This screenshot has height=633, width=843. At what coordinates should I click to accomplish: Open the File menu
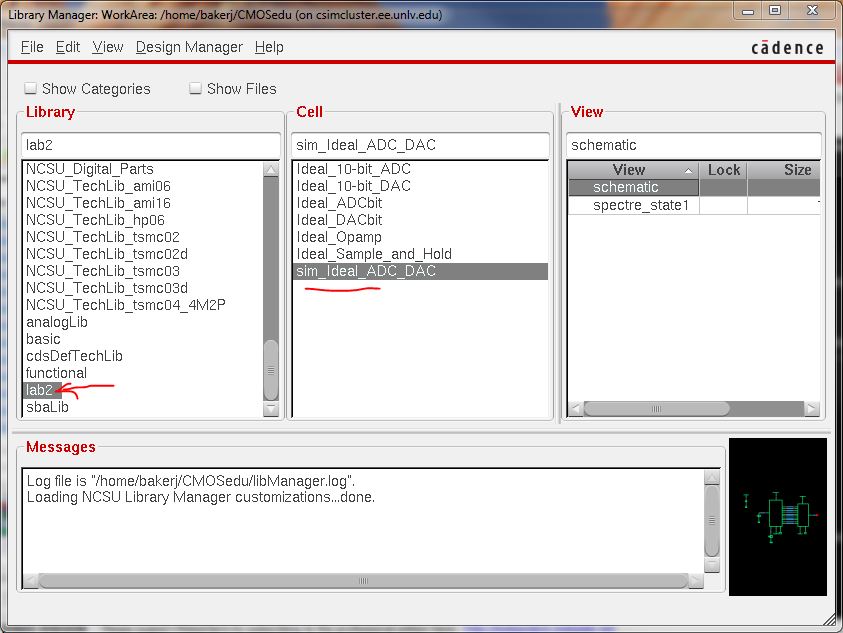[32, 47]
